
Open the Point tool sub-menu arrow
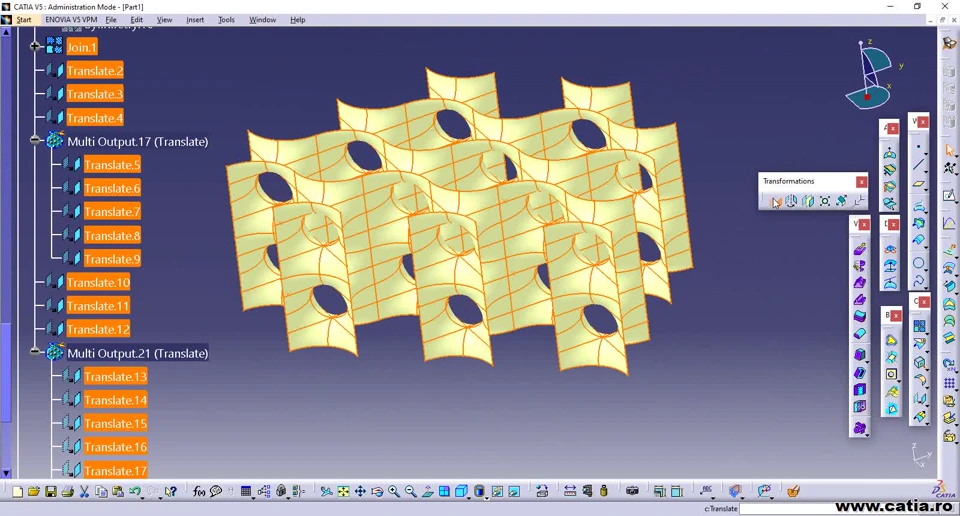925,154
